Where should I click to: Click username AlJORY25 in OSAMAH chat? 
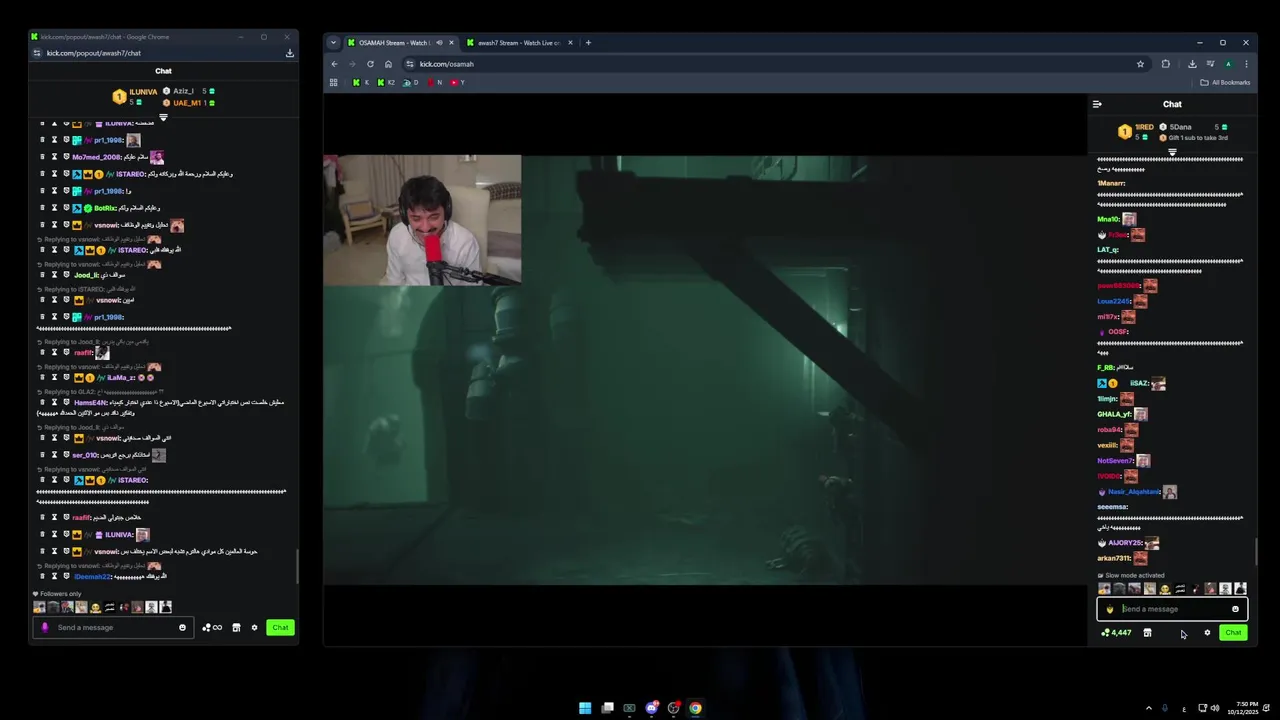(1125, 543)
